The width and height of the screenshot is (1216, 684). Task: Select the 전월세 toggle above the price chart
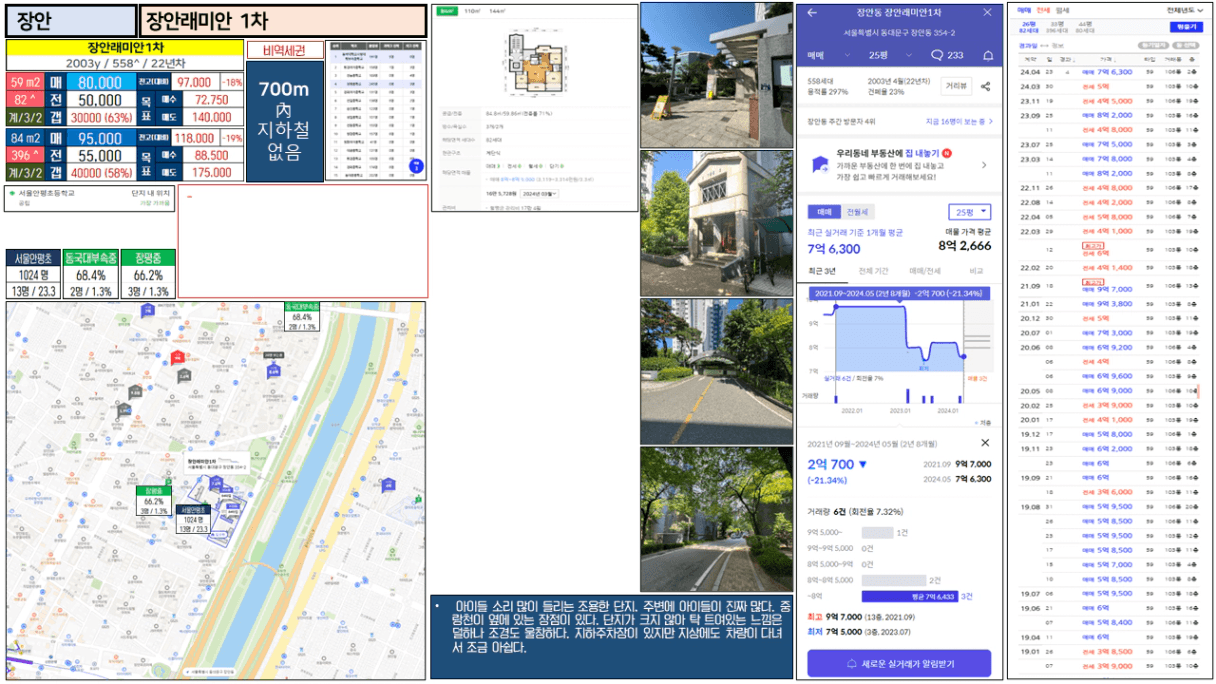(858, 212)
